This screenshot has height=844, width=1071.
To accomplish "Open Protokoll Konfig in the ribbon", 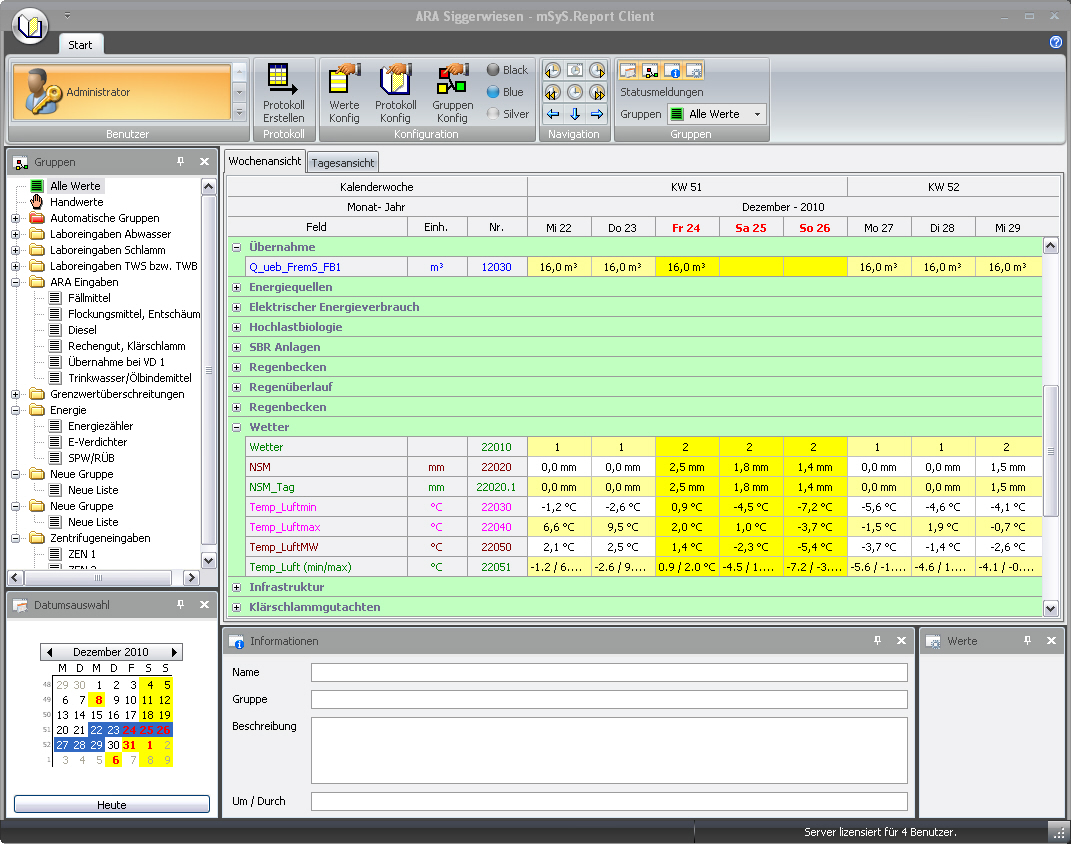I will coord(396,92).
